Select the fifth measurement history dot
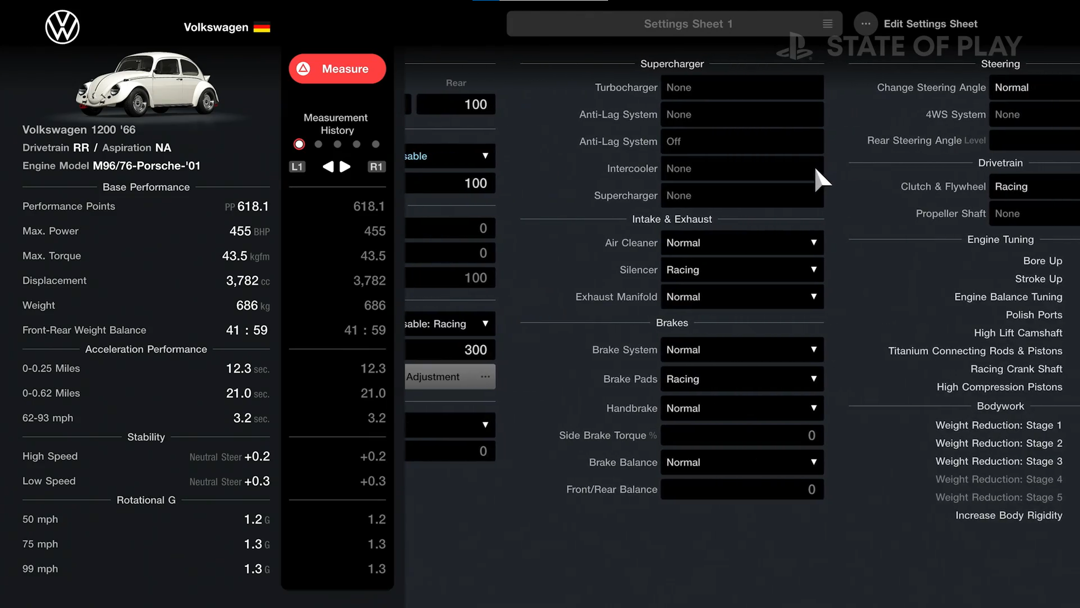1080x608 pixels. point(376,145)
